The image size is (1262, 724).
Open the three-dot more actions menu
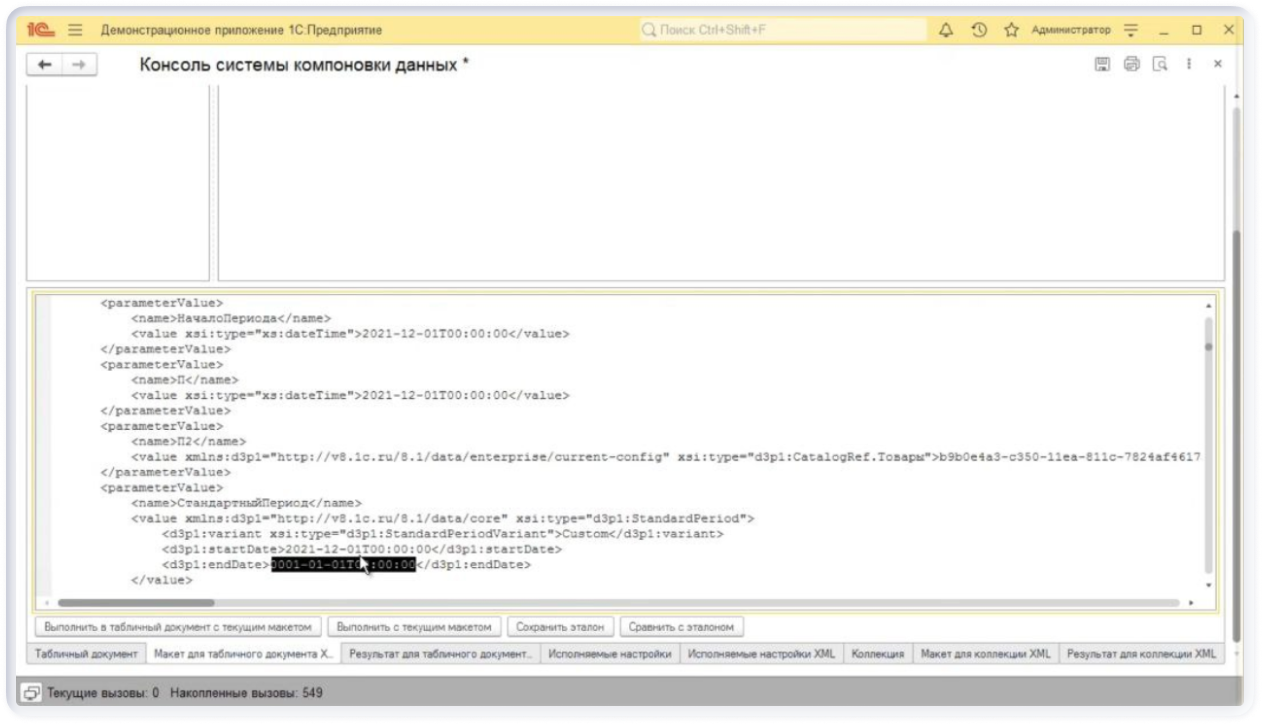click(x=1189, y=64)
